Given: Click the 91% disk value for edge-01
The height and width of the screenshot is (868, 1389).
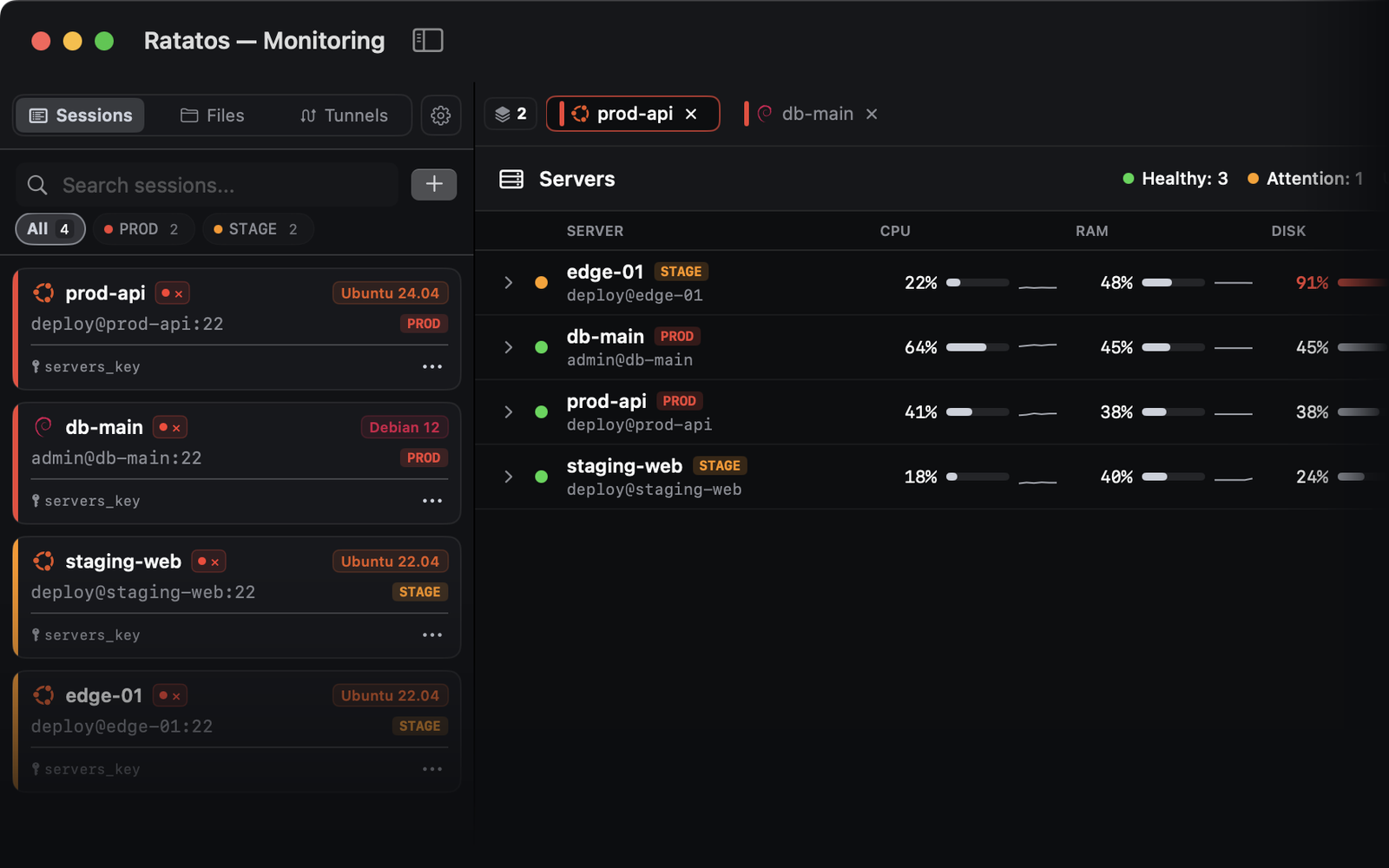Looking at the screenshot, I should pyautogui.click(x=1312, y=283).
